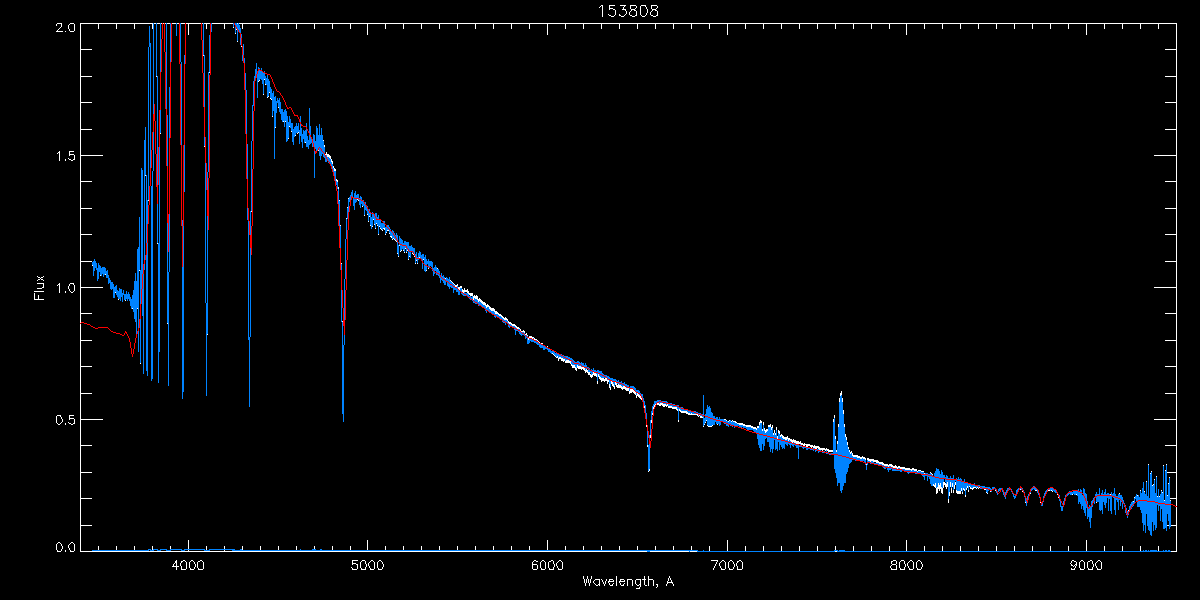The width and height of the screenshot is (1200, 600).
Task: Click the 6000 x-axis tick label
Action: [547, 564]
